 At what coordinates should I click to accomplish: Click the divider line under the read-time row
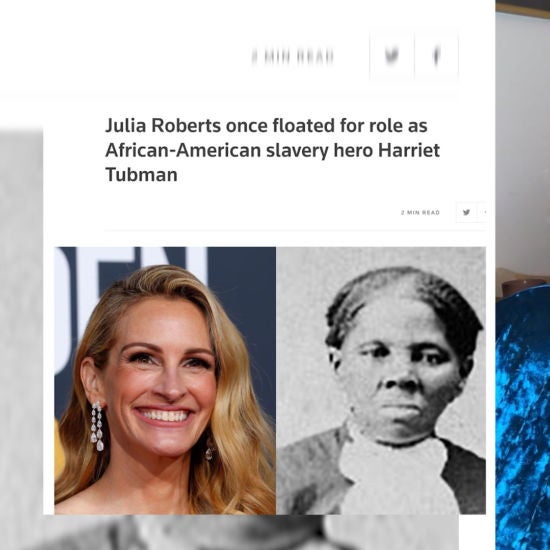click(x=295, y=231)
